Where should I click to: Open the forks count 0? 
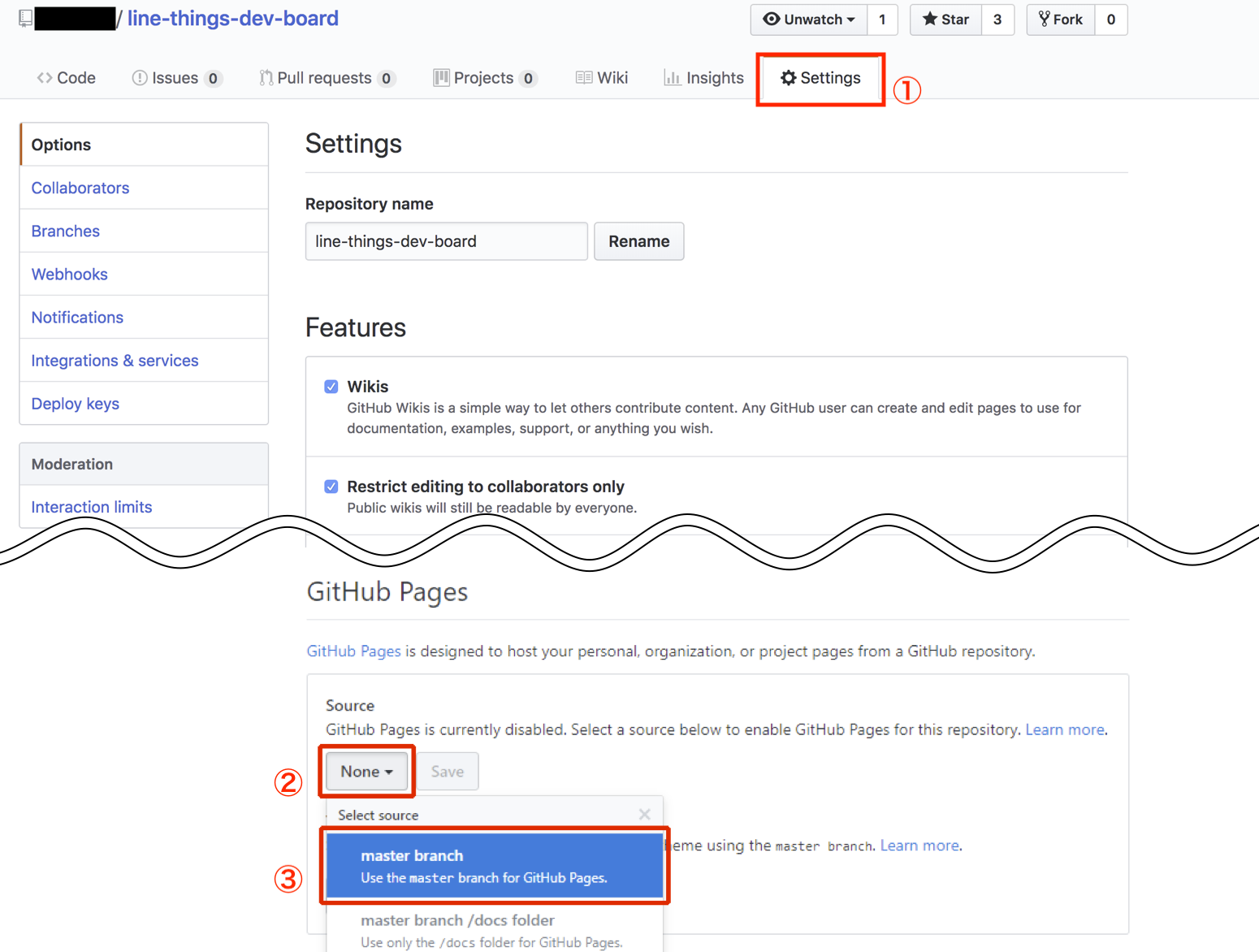[1111, 19]
